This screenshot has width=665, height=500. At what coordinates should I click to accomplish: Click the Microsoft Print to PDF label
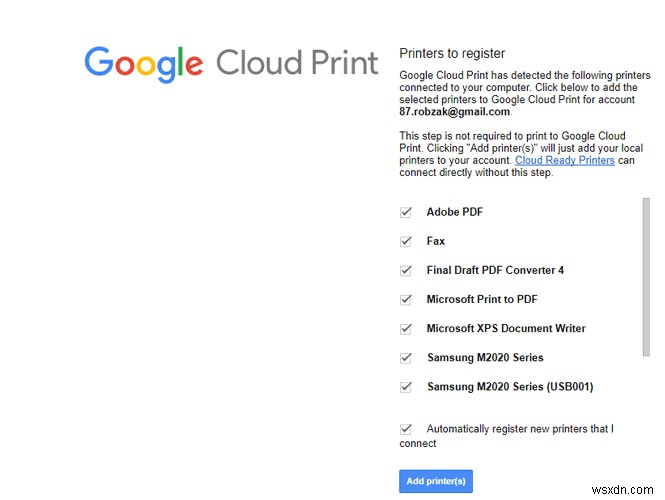[482, 299]
